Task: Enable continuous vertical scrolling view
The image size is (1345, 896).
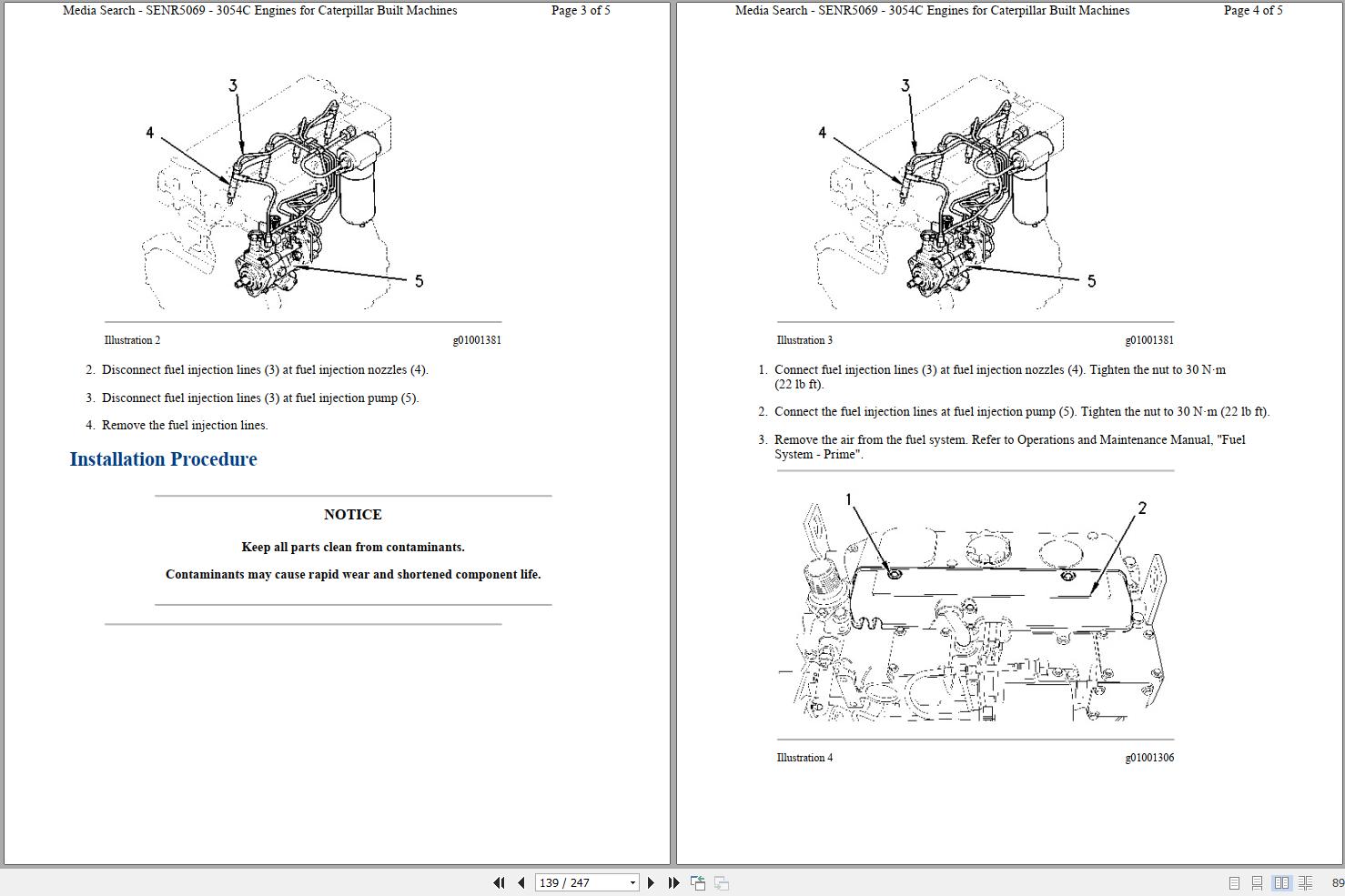Action: tap(1257, 882)
